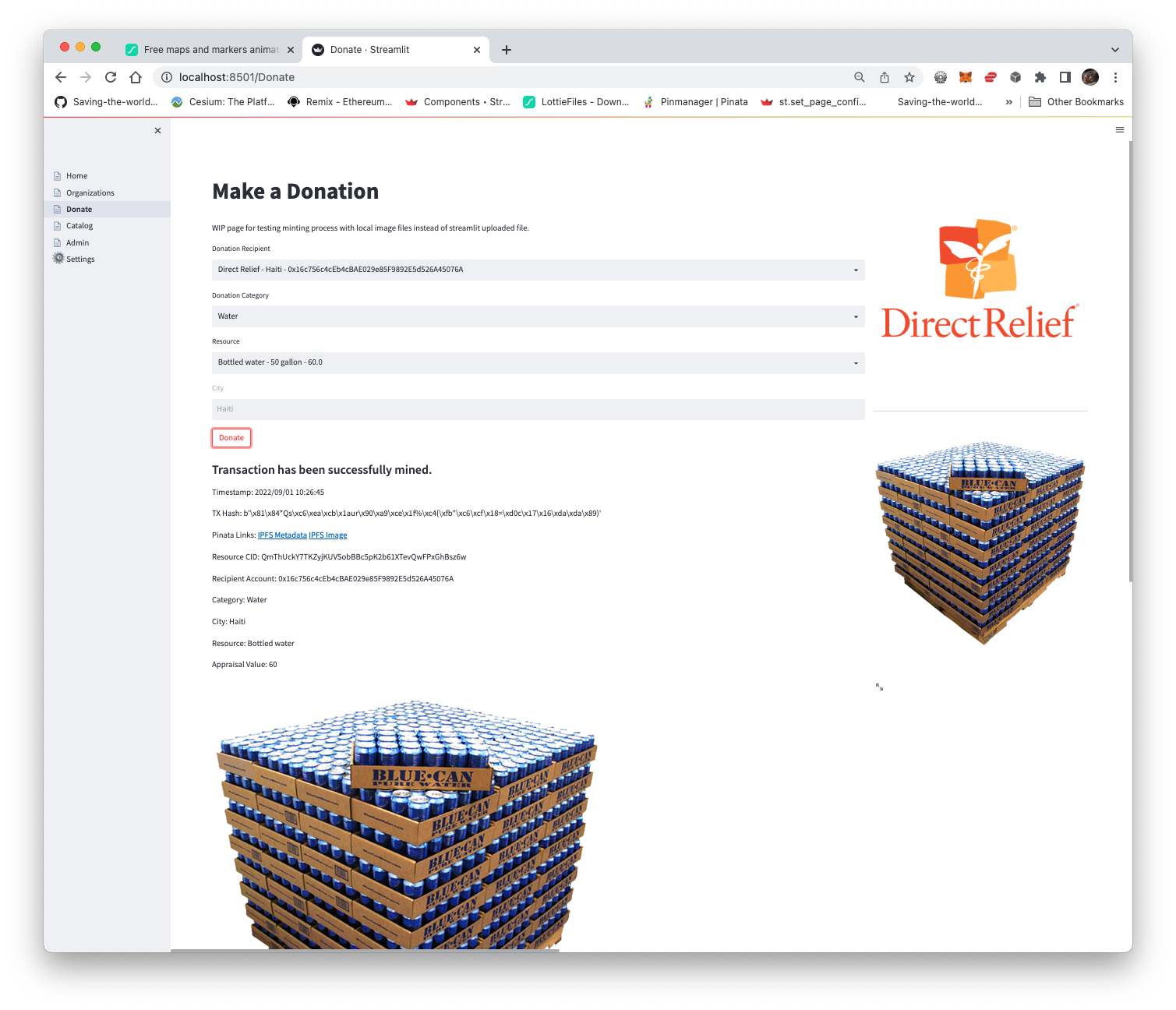
Task: Toggle the browser side panel icon
Action: pos(1065,77)
